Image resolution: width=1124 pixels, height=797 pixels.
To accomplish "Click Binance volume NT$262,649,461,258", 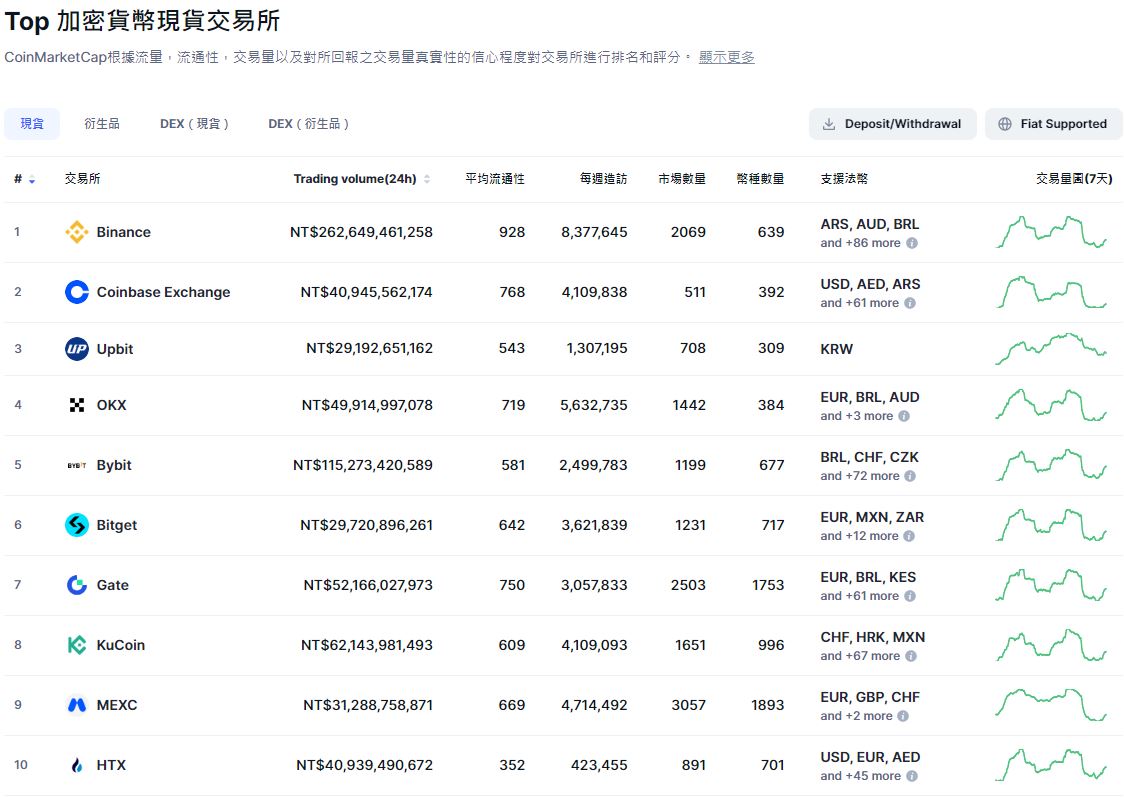I will click(x=361, y=232).
